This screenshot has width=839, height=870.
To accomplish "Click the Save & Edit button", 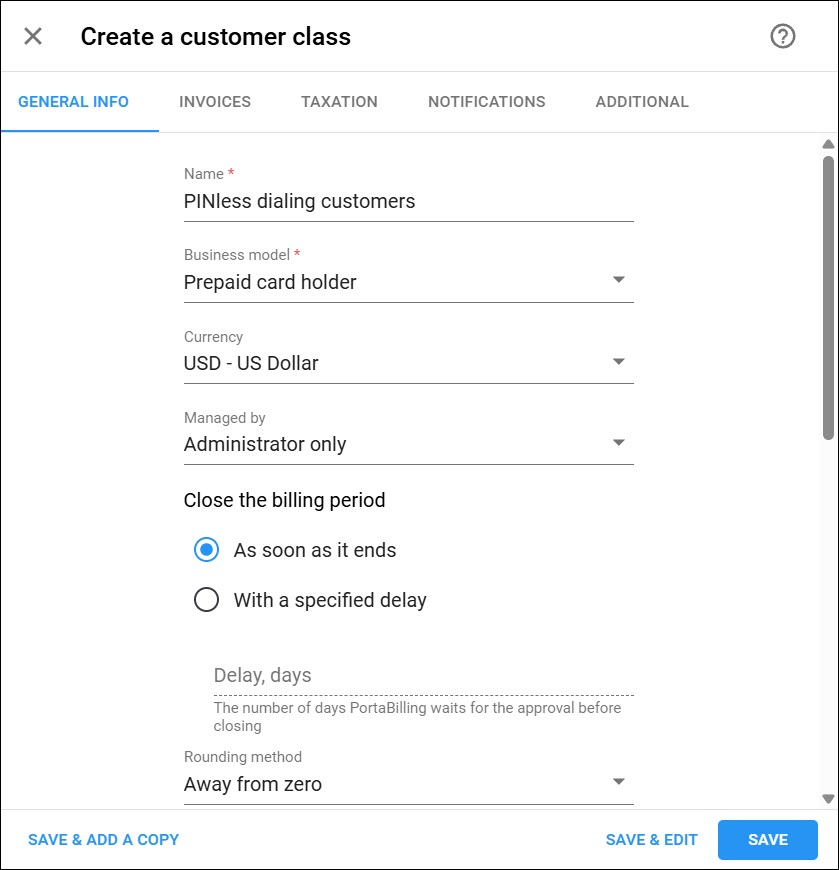I will coord(651,839).
